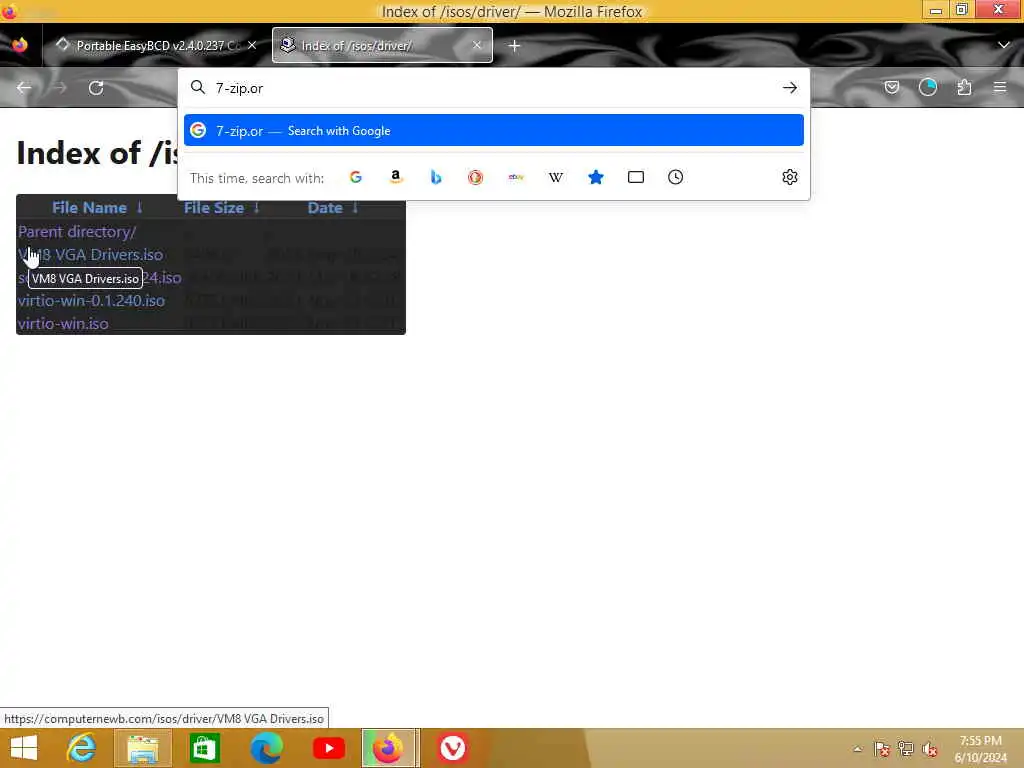Screen dimensions: 1024x768
Task: Open the network icon in system tray
Action: [906, 749]
